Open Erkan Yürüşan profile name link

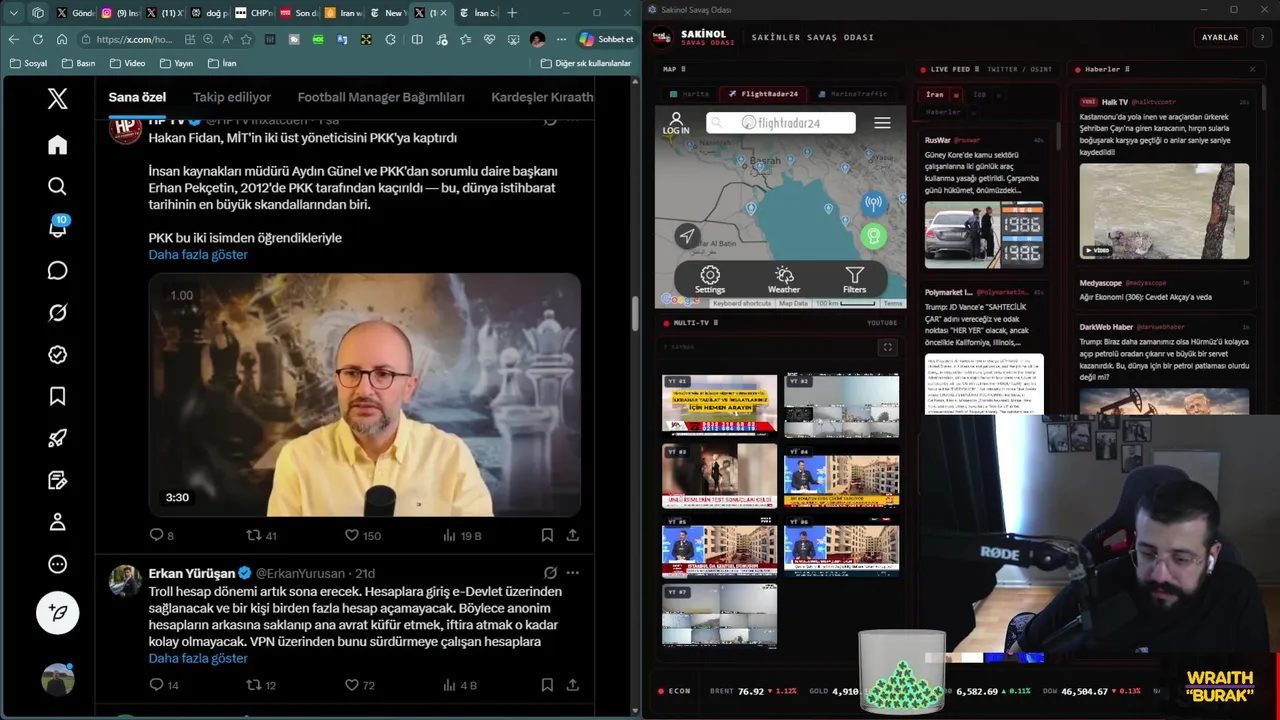coord(192,573)
